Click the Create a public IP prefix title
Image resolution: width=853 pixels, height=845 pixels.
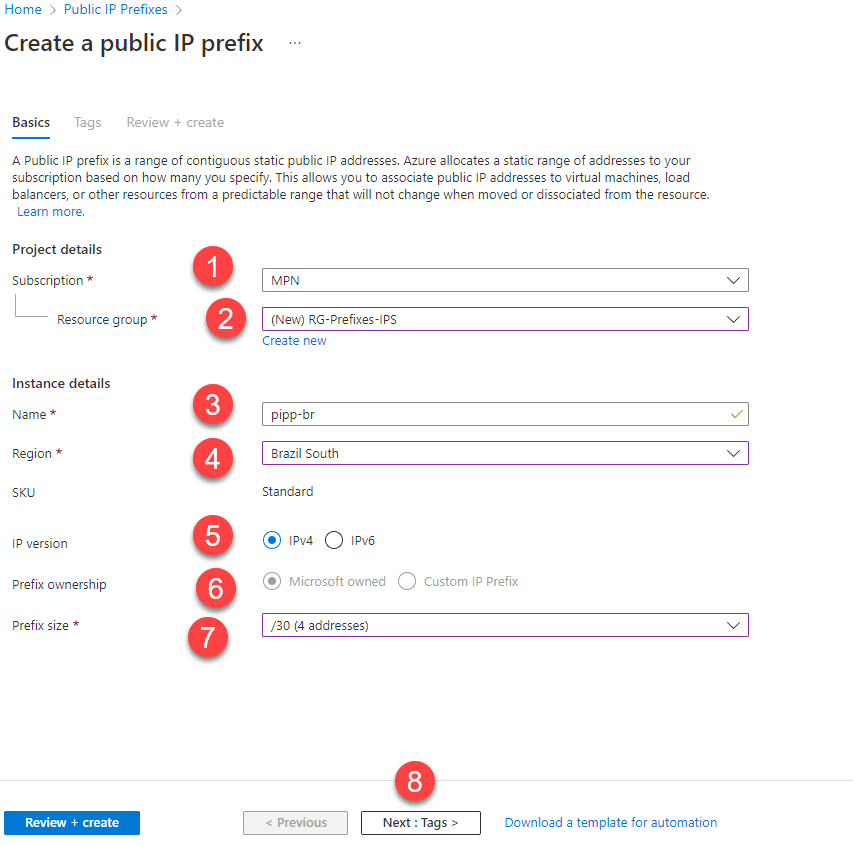[x=134, y=44]
